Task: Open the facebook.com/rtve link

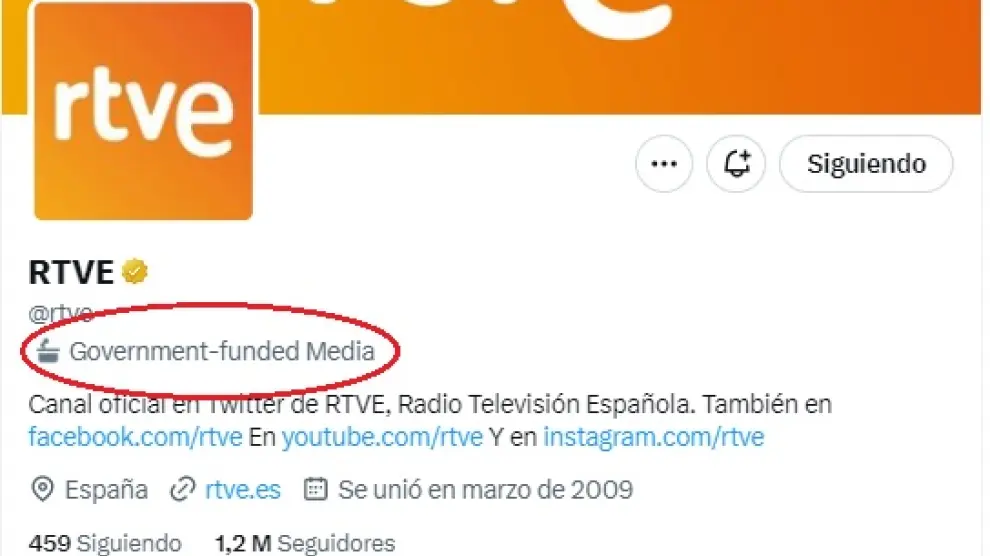Action: pyautogui.click(x=135, y=437)
